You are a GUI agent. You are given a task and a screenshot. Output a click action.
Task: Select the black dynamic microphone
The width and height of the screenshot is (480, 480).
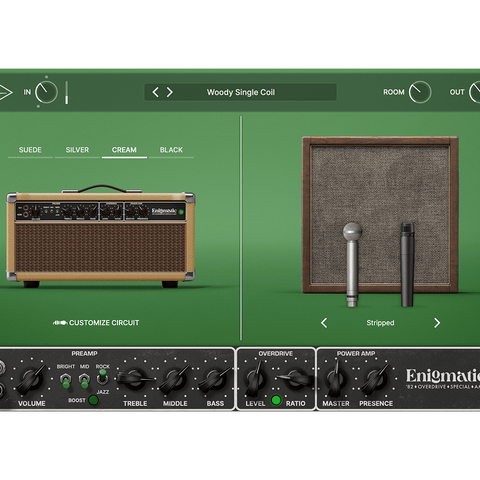pos(407,264)
